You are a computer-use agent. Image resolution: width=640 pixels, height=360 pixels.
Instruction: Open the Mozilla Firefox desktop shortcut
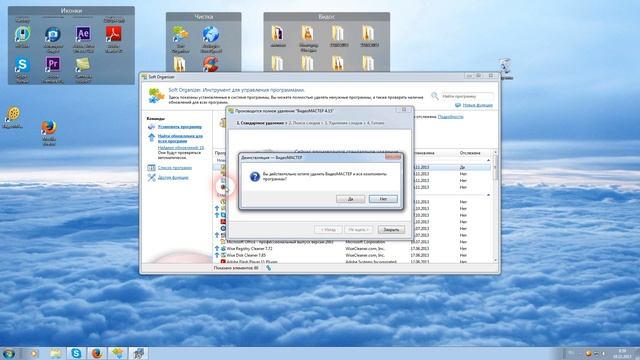[49, 127]
